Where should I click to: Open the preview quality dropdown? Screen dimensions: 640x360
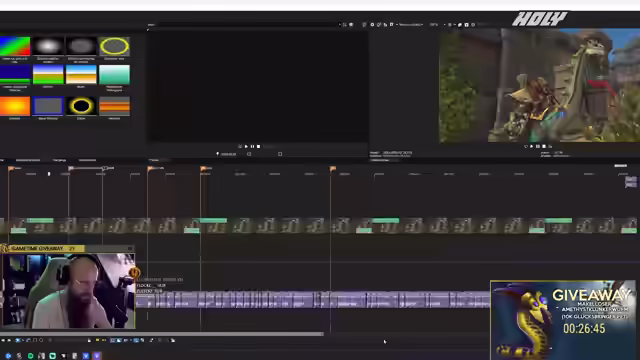coord(410,24)
